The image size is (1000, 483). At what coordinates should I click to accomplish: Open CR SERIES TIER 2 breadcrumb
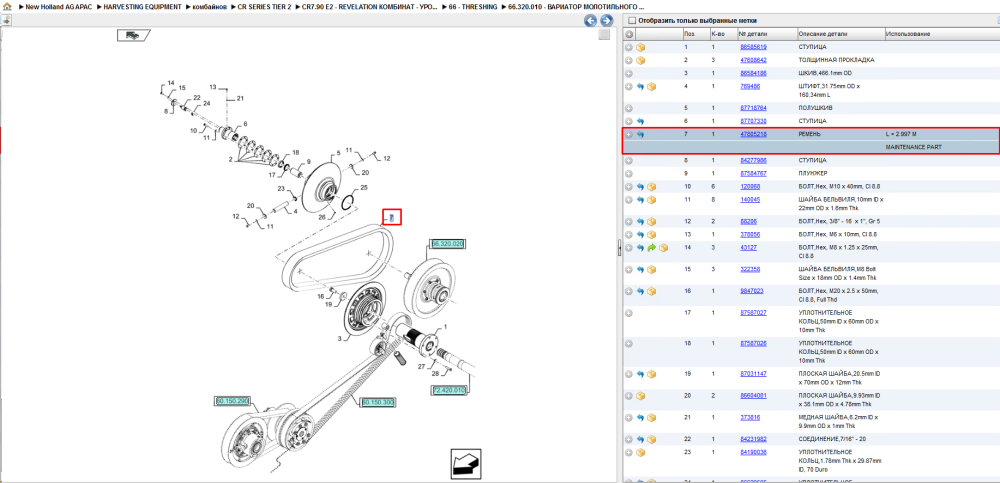pos(265,6)
